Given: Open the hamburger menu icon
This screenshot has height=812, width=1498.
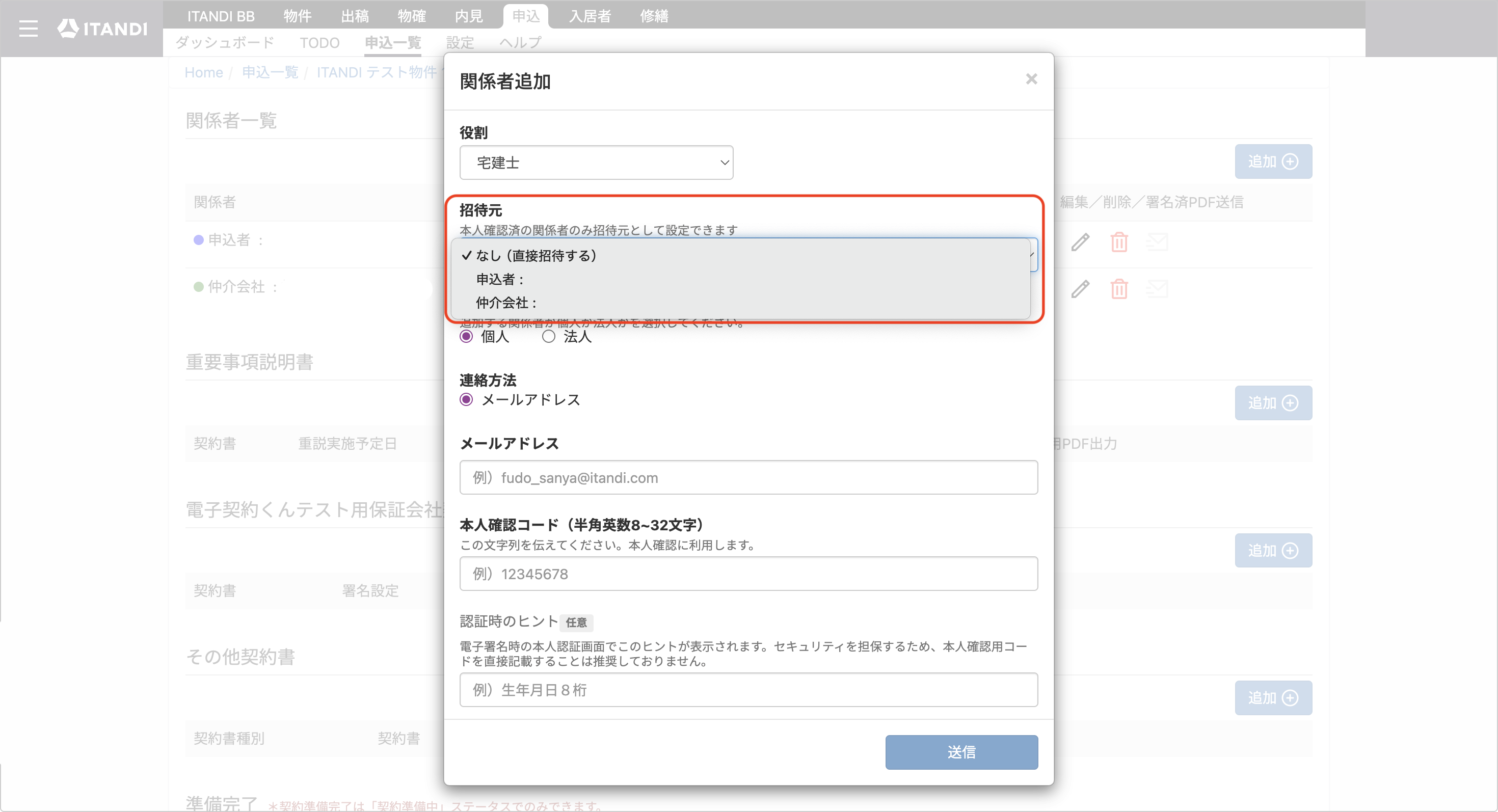Looking at the screenshot, I should tap(28, 29).
